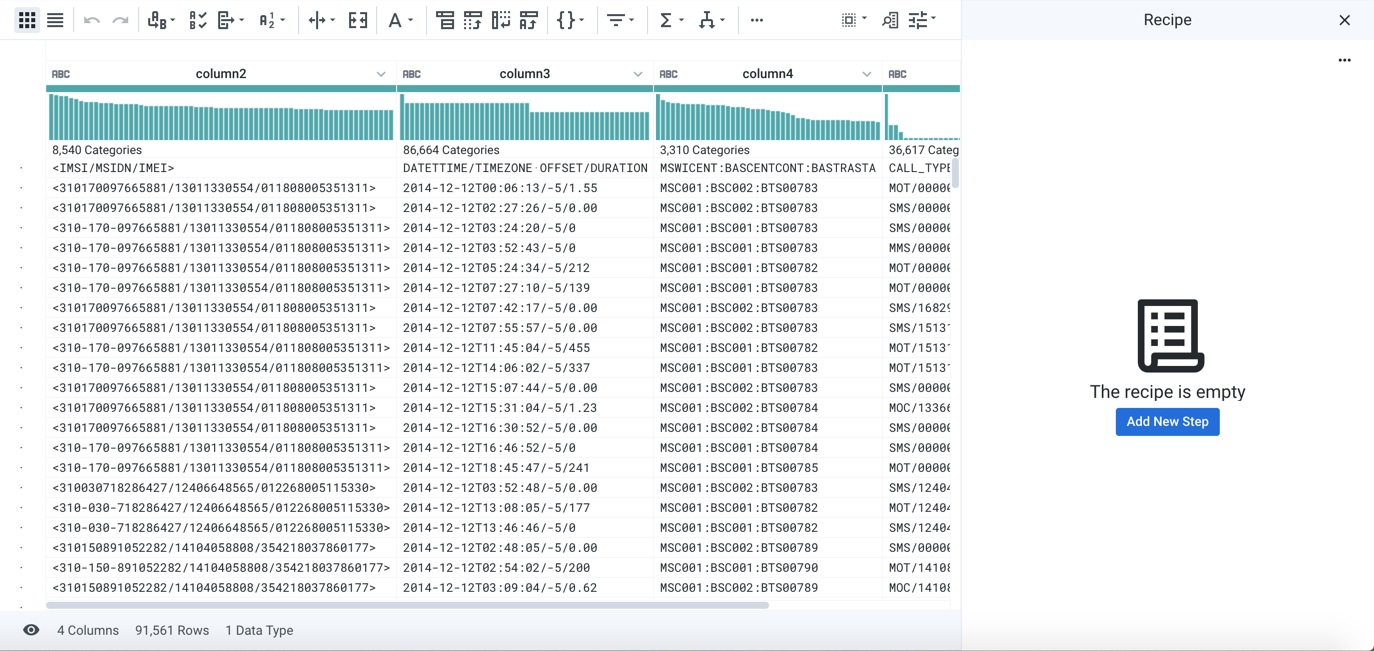
Task: Click the first table structure icon after format
Action: pos(445,20)
